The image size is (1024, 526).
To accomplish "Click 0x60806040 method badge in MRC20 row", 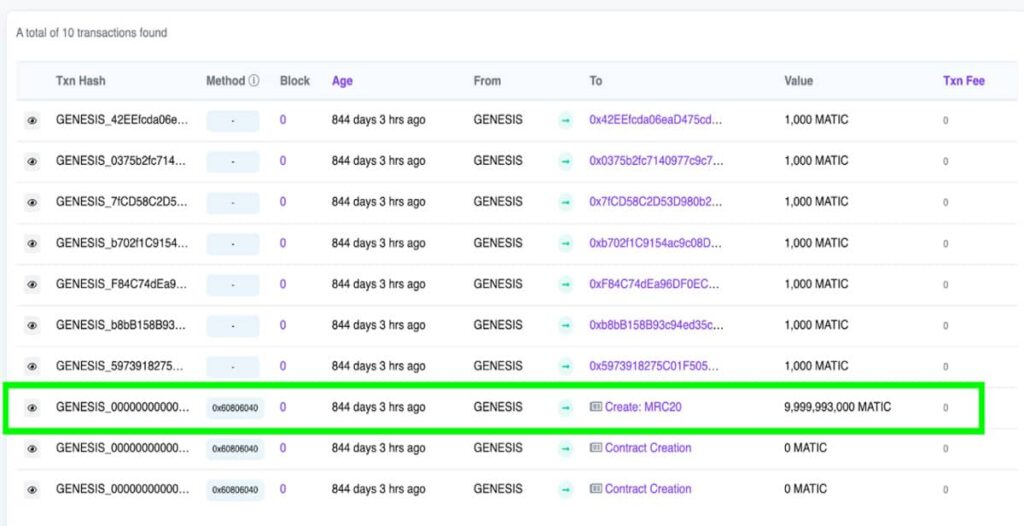I will pyautogui.click(x=235, y=408).
